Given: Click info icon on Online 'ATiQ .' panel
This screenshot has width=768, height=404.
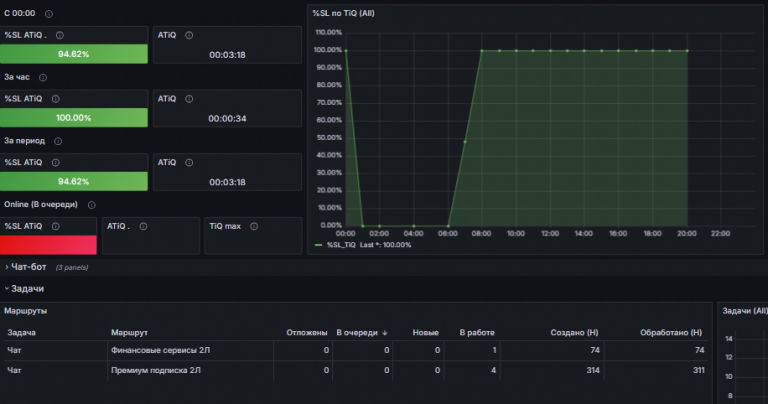Looking at the screenshot, I should (143, 226).
